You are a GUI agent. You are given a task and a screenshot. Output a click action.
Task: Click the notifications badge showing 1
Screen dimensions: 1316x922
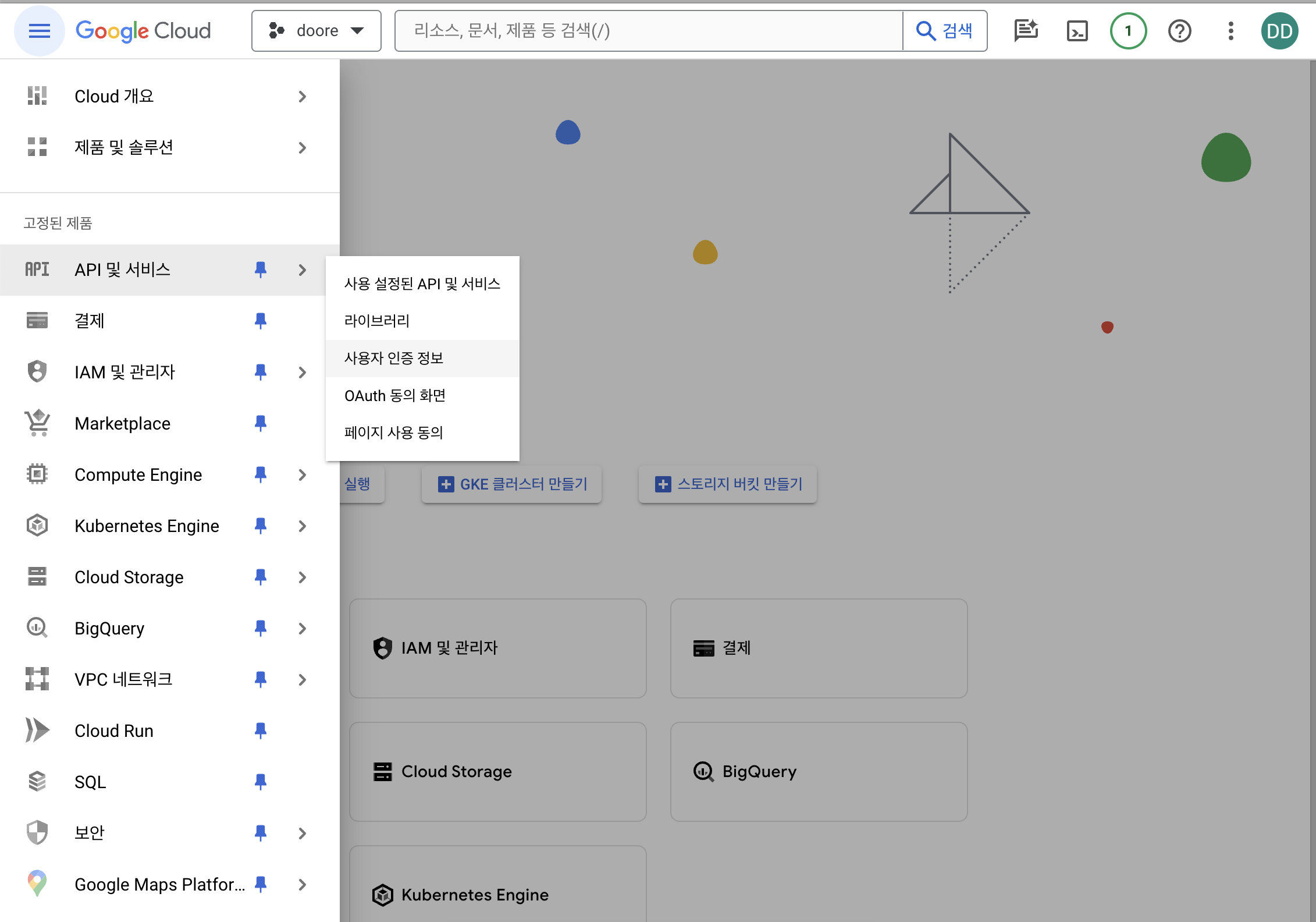click(x=1128, y=31)
